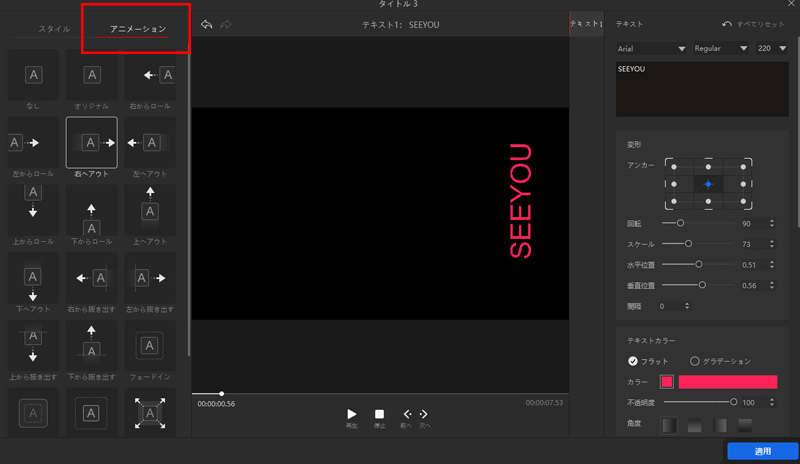Adjust the 水平位置 horizontal position slider
This screenshot has width=800, height=464.
698,264
